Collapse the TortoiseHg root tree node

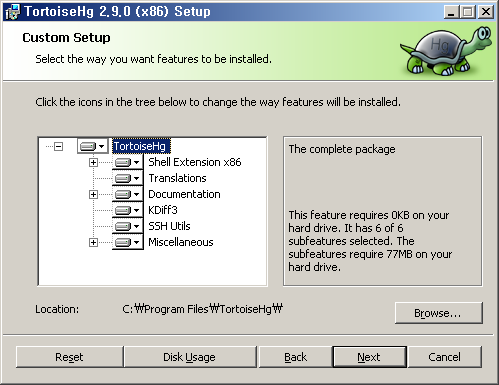[59, 146]
